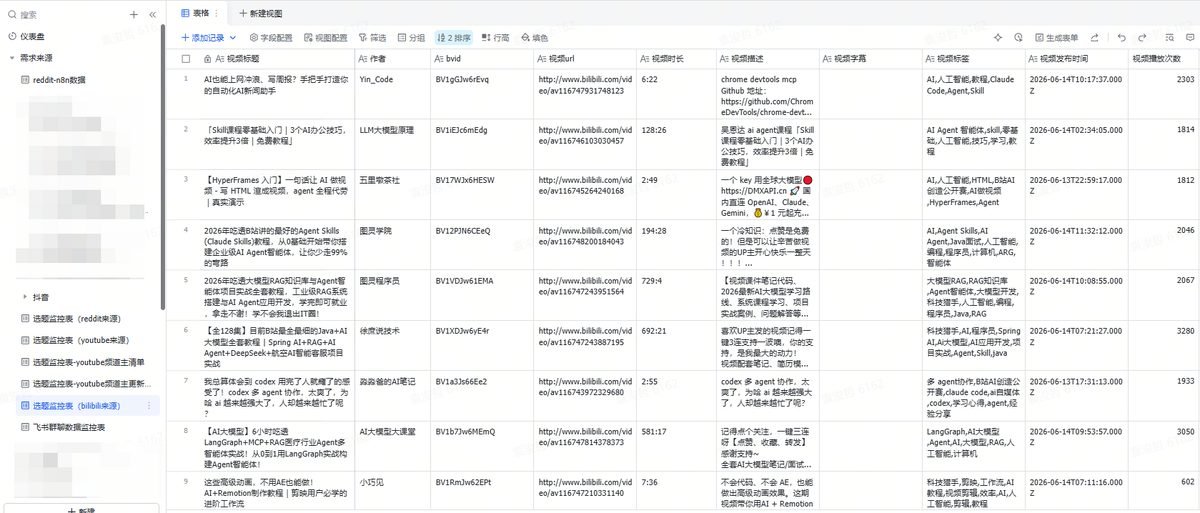Click bvid cell BV1RmJw62EPt

[x=482, y=492]
